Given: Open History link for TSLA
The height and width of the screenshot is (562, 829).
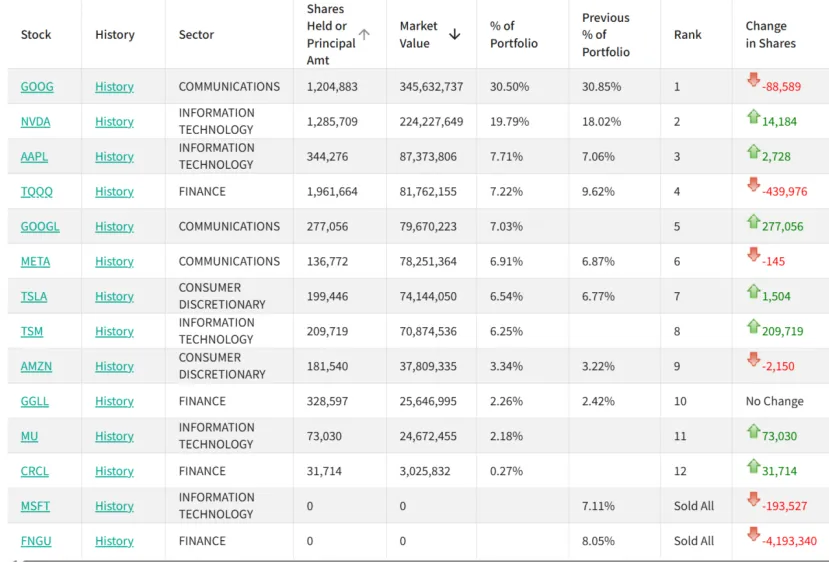Looking at the screenshot, I should (x=114, y=297).
